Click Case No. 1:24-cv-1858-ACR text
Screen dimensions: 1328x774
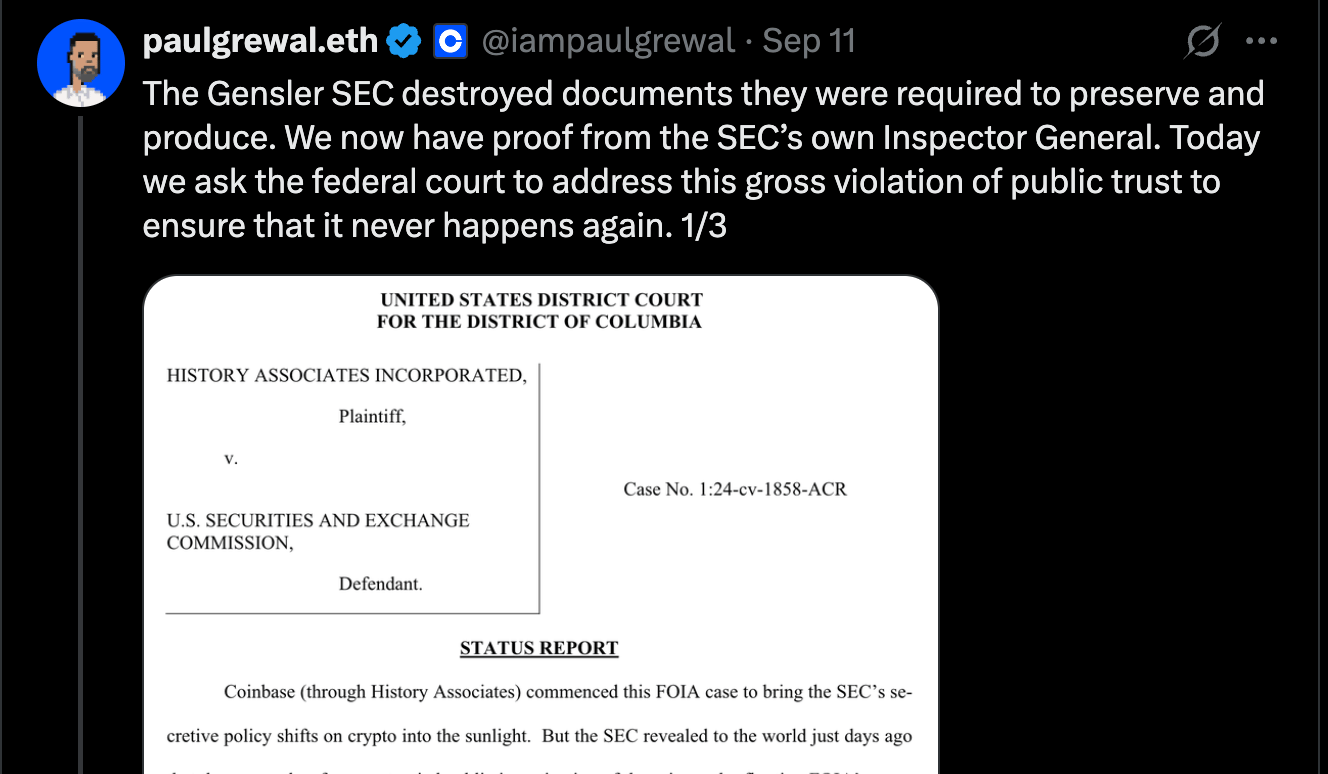(x=735, y=489)
